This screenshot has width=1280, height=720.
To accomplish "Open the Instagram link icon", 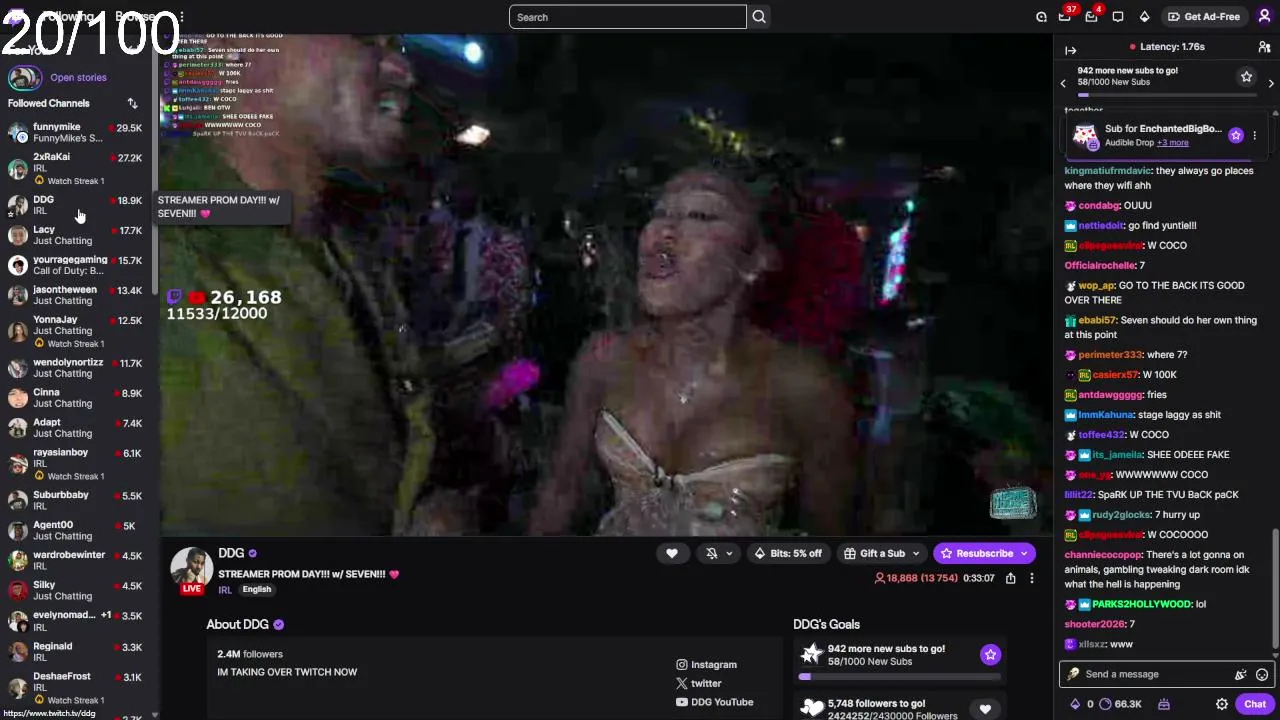I will 682,664.
